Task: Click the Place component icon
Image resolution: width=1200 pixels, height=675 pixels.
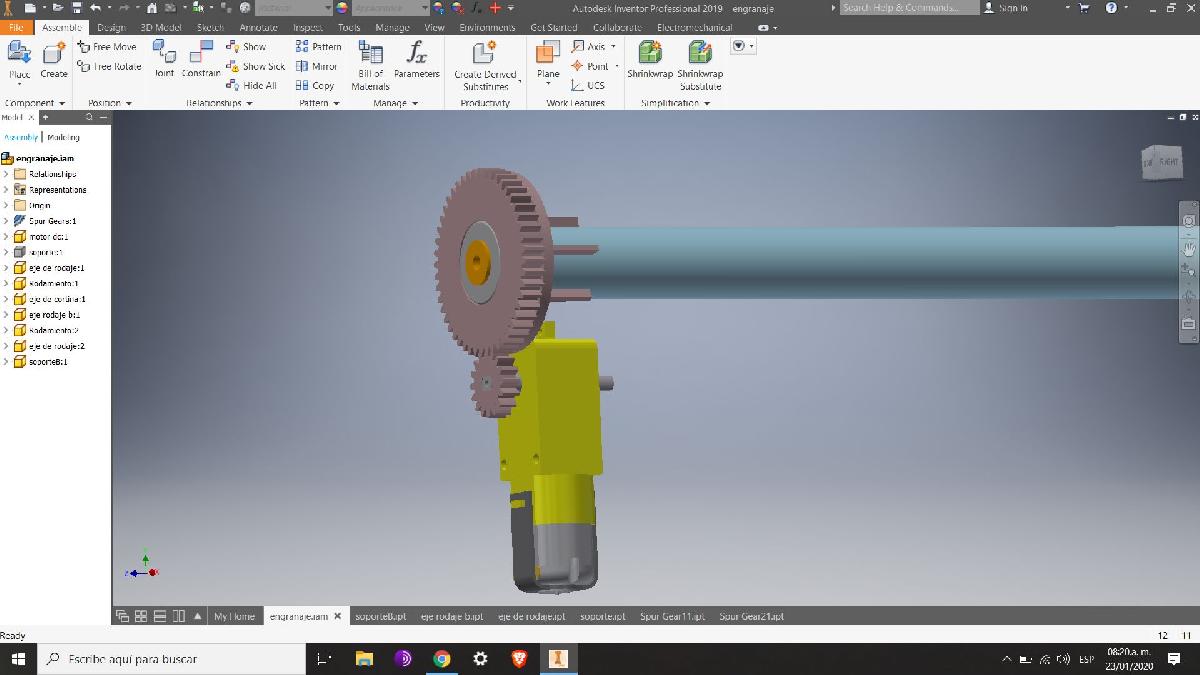Action: click(x=20, y=60)
